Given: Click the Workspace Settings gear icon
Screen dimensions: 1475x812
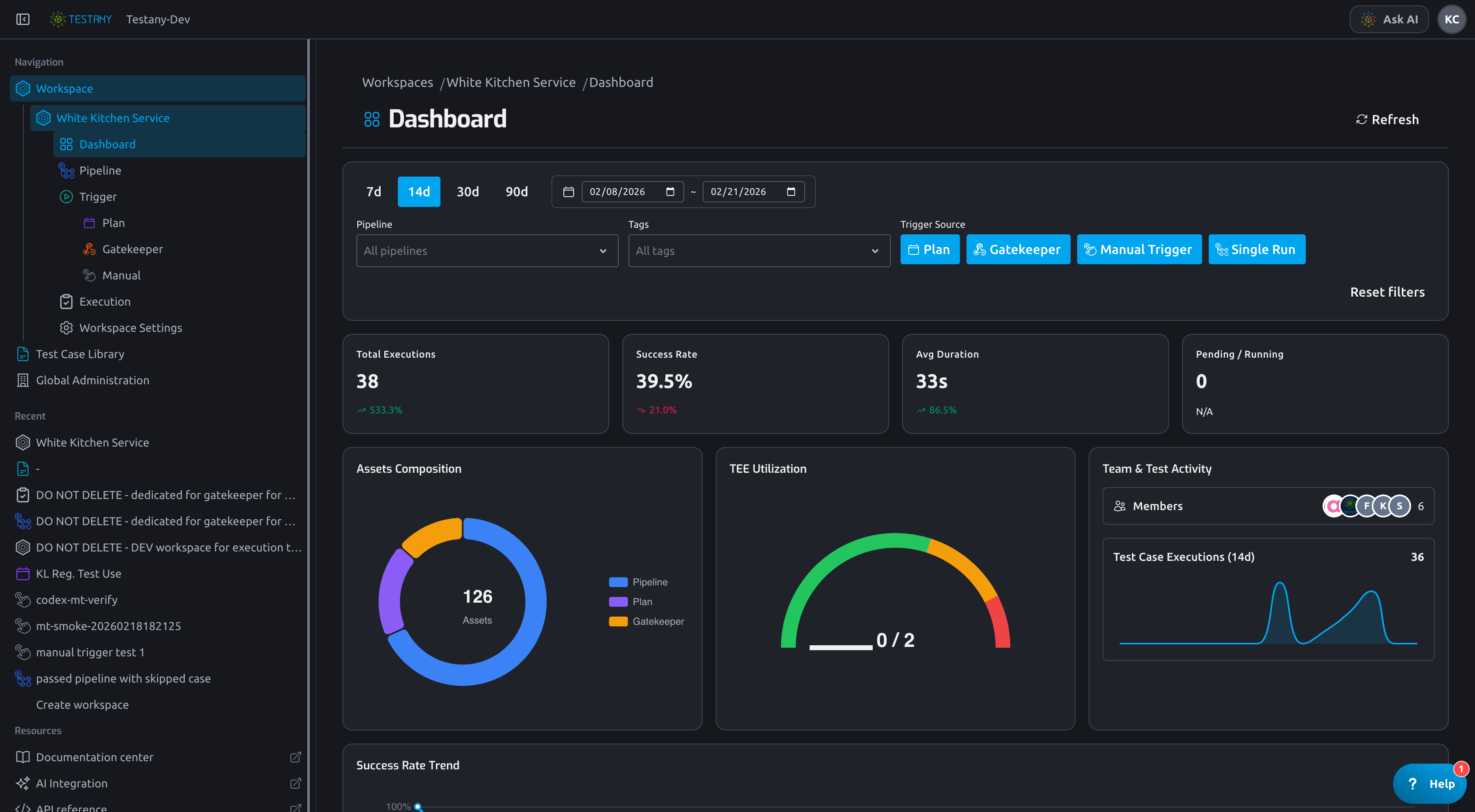Looking at the screenshot, I should tap(66, 328).
